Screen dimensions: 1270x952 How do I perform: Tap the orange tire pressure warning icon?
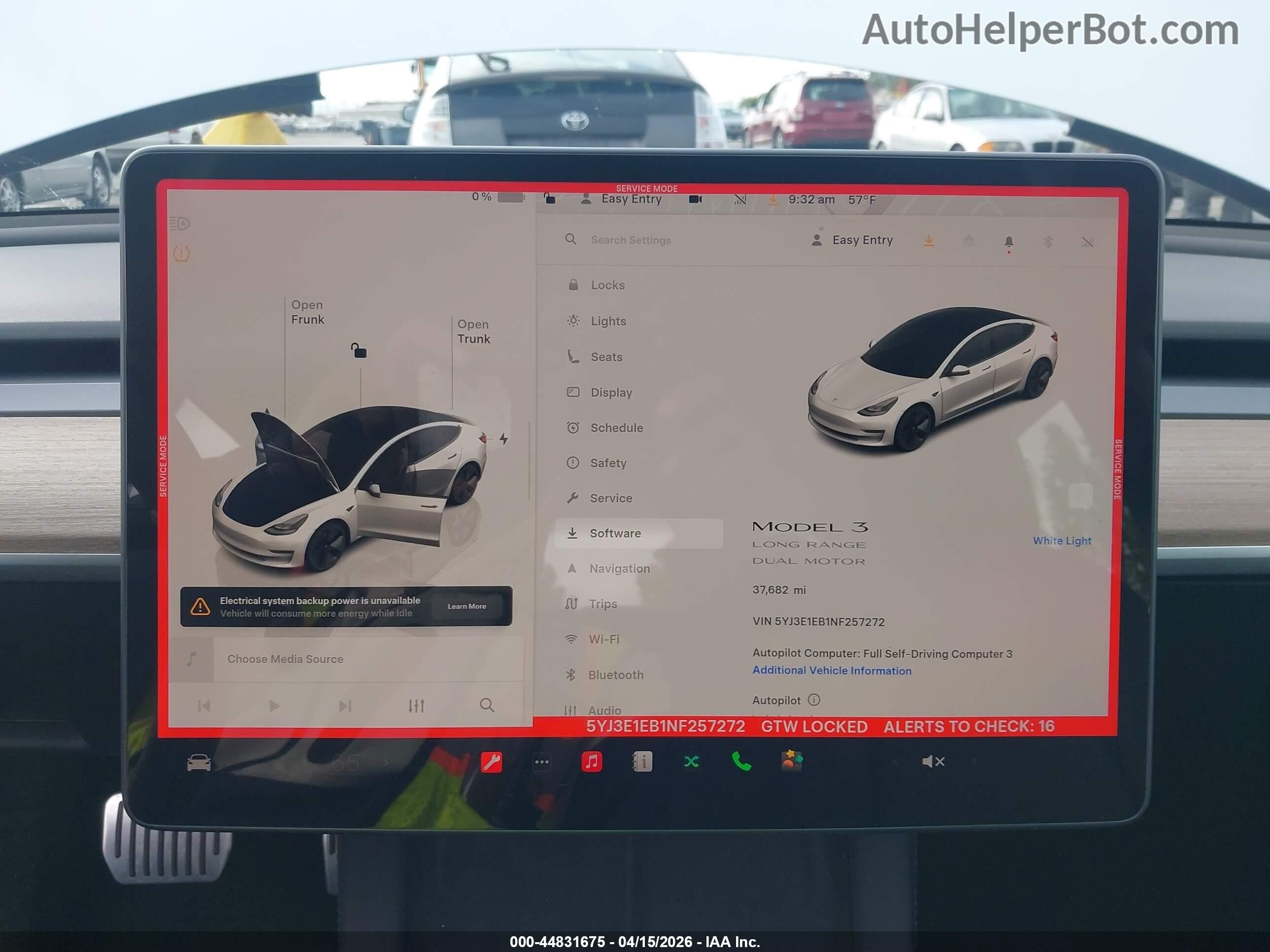[x=181, y=253]
